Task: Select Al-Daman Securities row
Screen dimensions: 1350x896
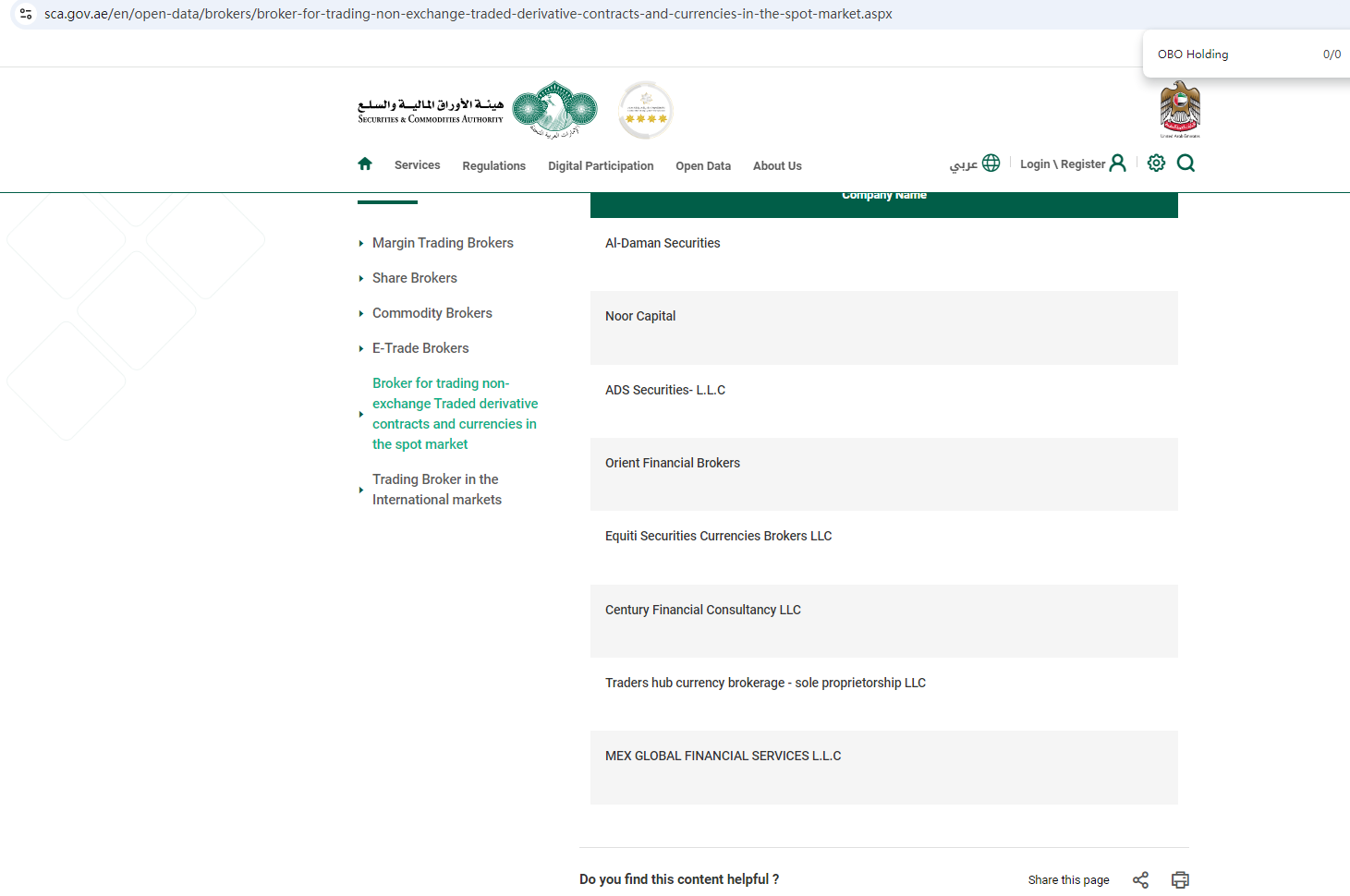Action: (x=884, y=255)
